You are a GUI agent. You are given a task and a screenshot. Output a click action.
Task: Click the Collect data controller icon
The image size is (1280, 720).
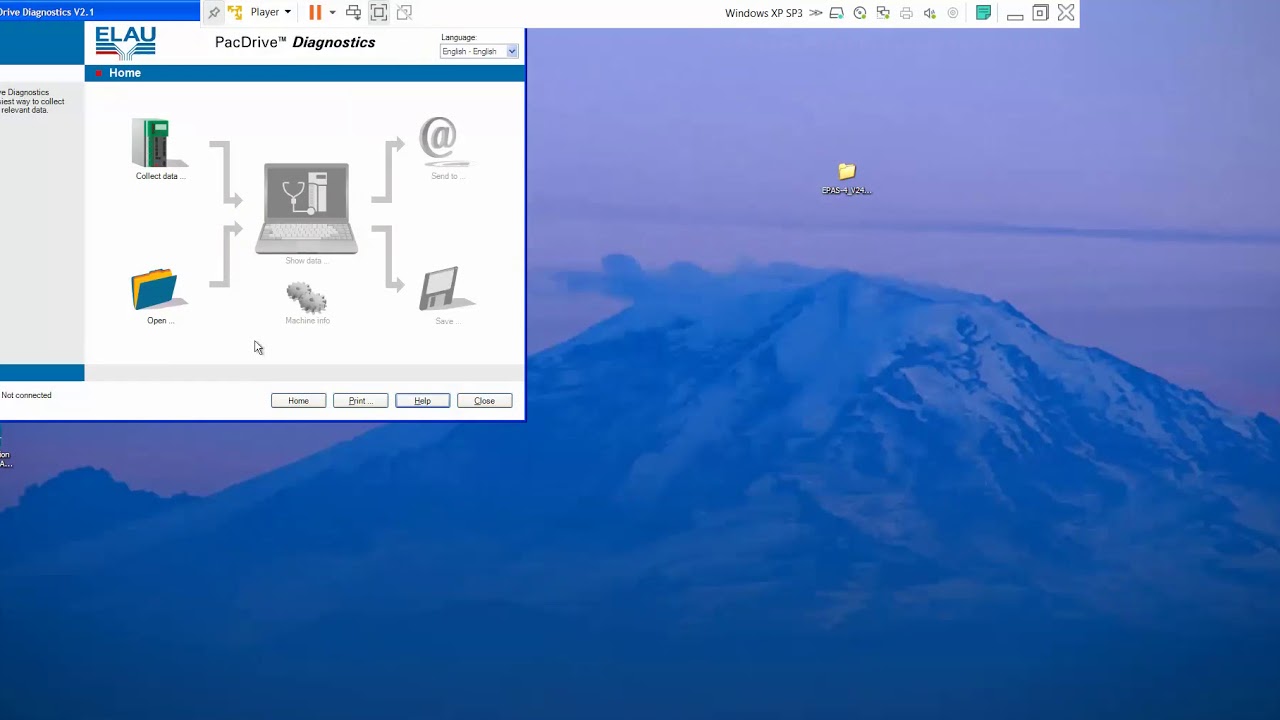click(158, 143)
